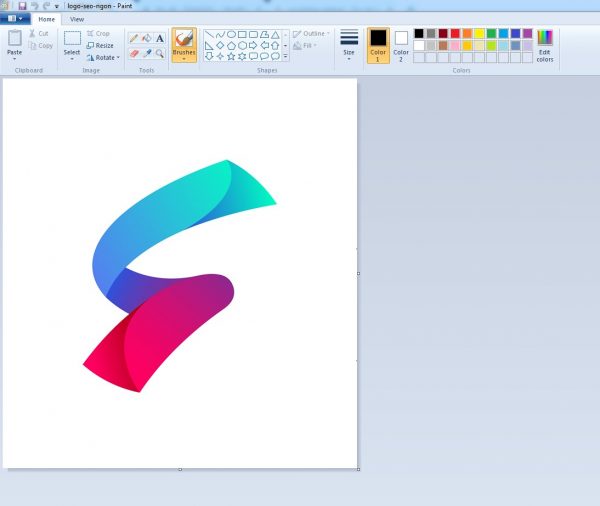Switch to the Home ribbon tab
The height and width of the screenshot is (506, 600).
(x=46, y=19)
